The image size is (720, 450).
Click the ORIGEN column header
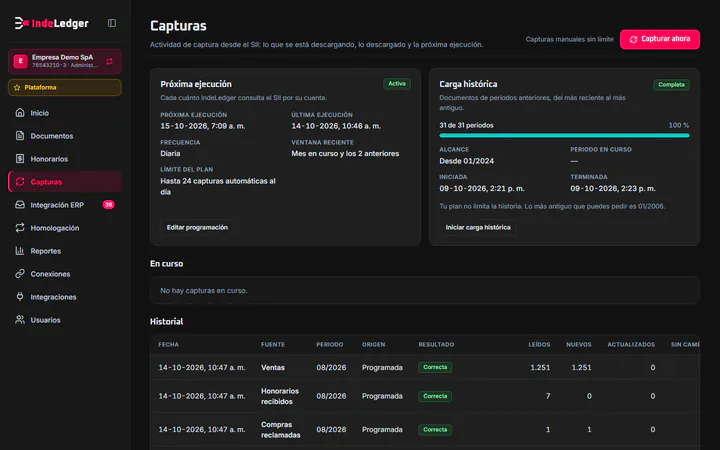coord(373,344)
